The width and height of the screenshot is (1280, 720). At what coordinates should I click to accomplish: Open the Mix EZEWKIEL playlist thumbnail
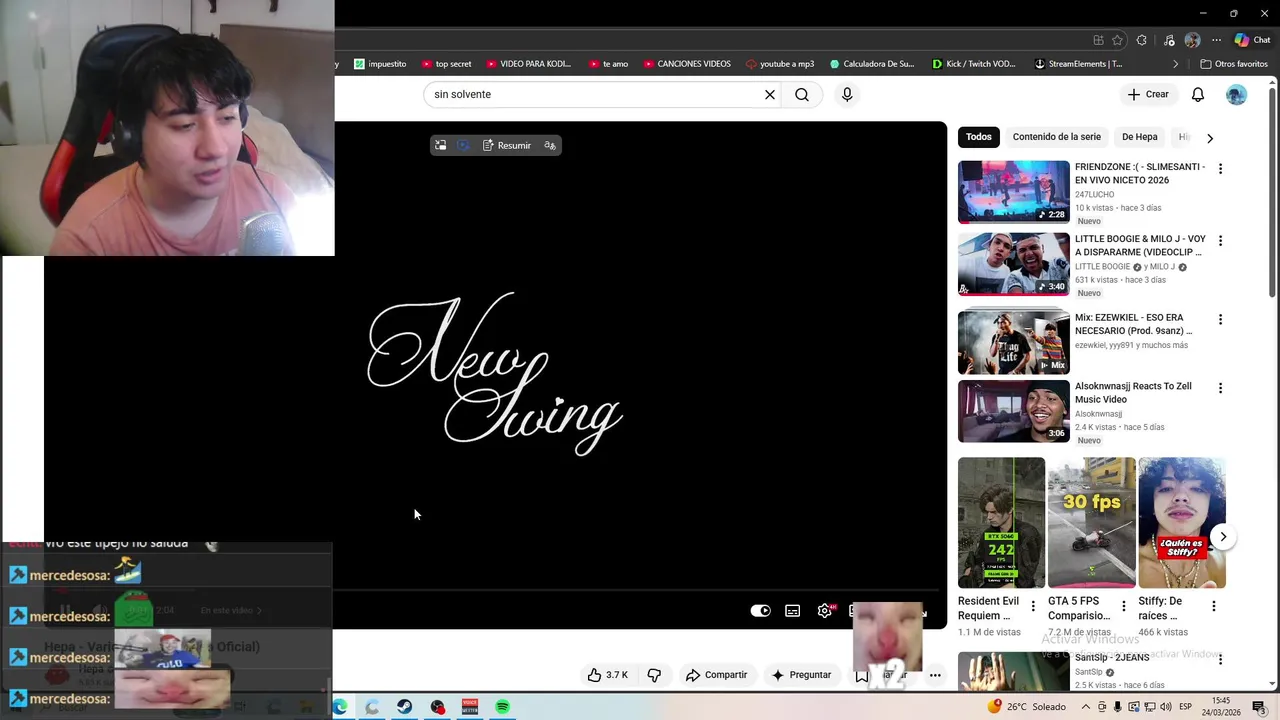[1014, 342]
